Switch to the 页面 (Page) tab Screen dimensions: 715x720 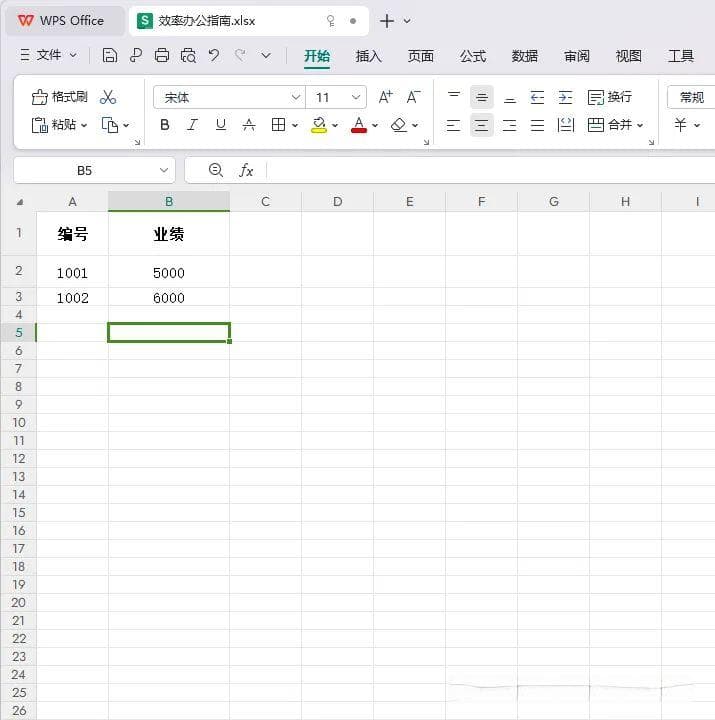421,56
